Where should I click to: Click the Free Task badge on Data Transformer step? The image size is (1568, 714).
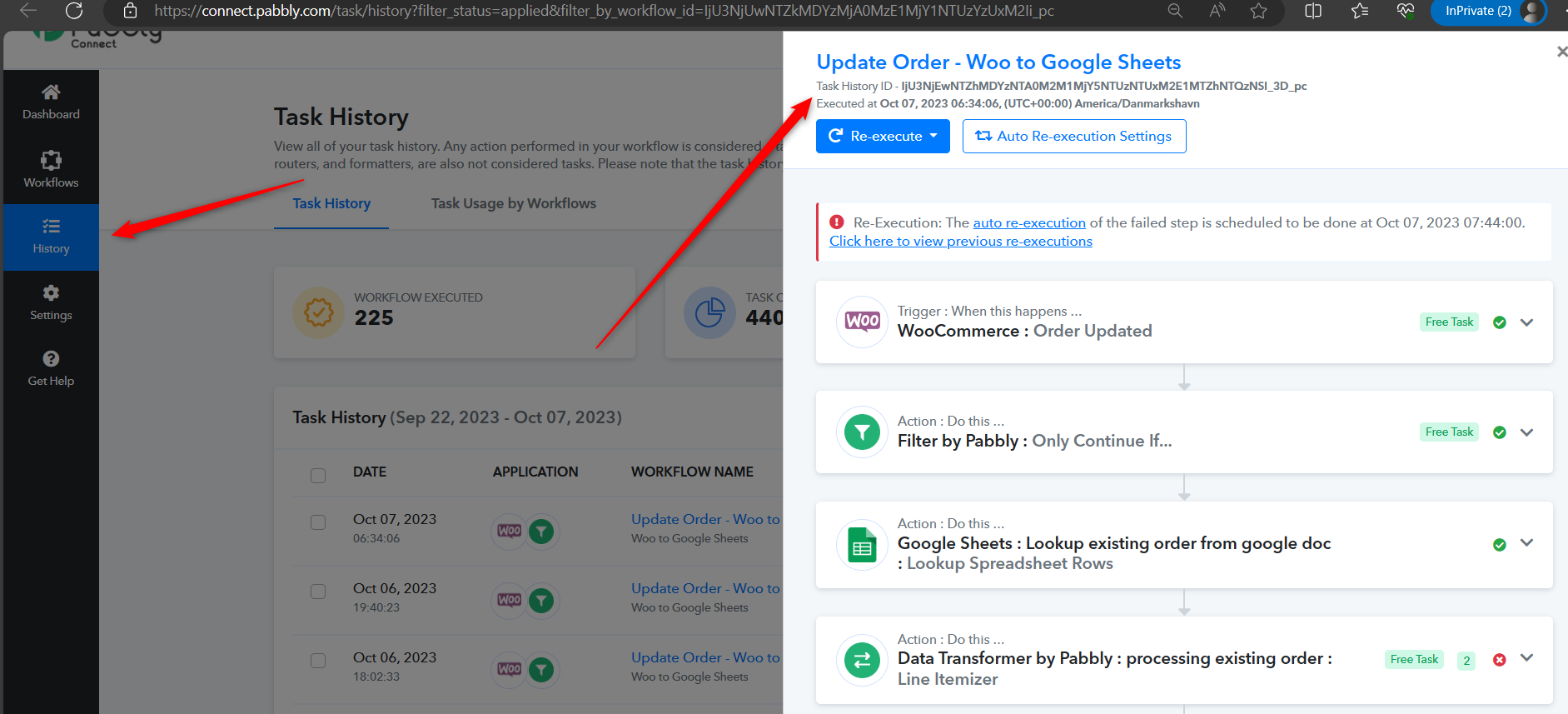(x=1414, y=660)
